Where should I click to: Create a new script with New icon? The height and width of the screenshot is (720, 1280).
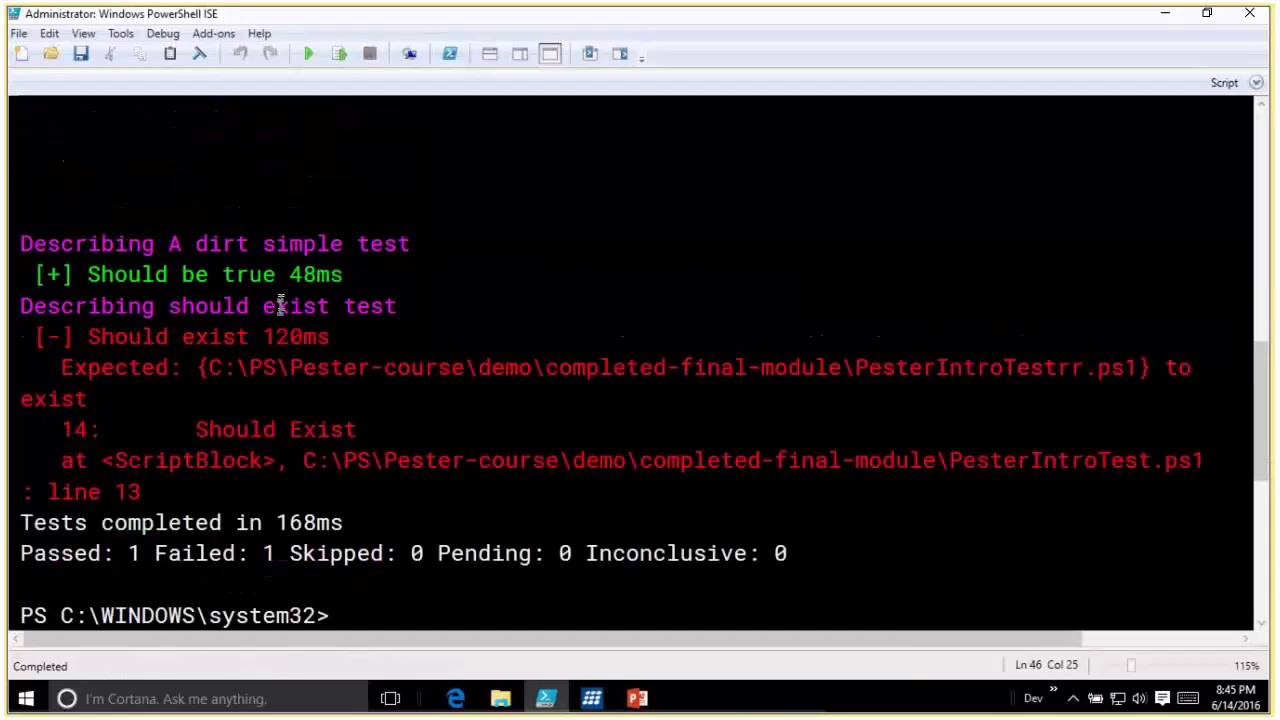click(x=21, y=54)
